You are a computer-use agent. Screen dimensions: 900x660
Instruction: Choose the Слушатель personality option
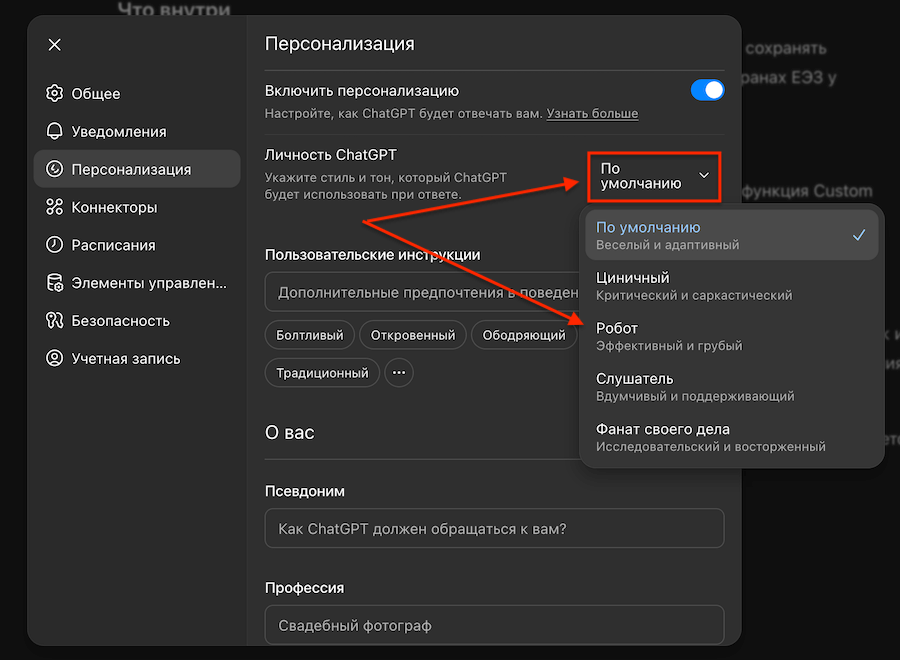click(732, 387)
